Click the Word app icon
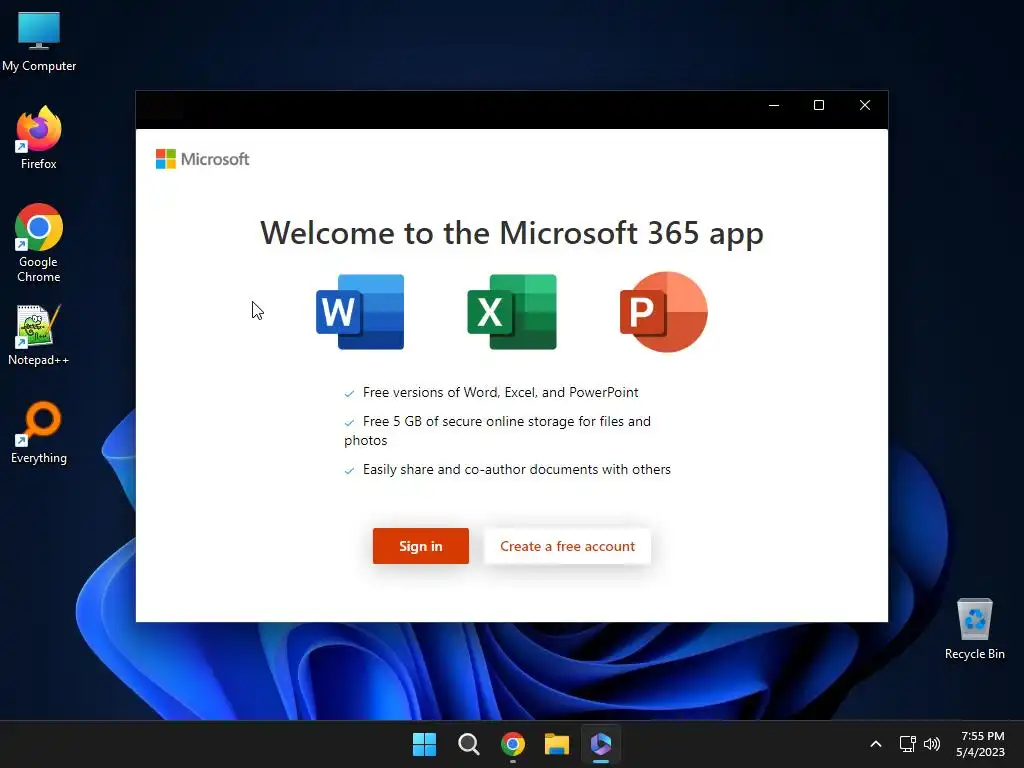Viewport: 1024px width, 768px height. pyautogui.click(x=360, y=312)
